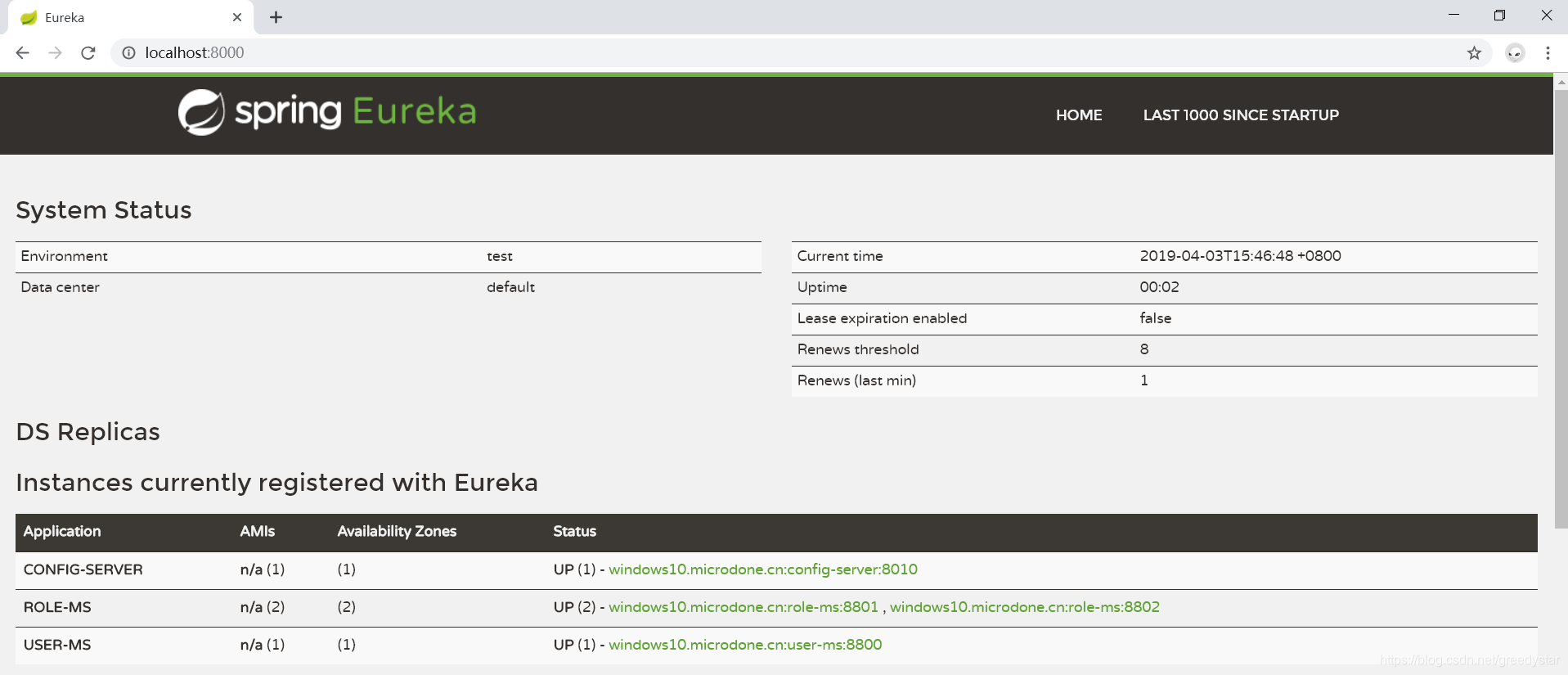Restore down the browser window

(x=1499, y=16)
